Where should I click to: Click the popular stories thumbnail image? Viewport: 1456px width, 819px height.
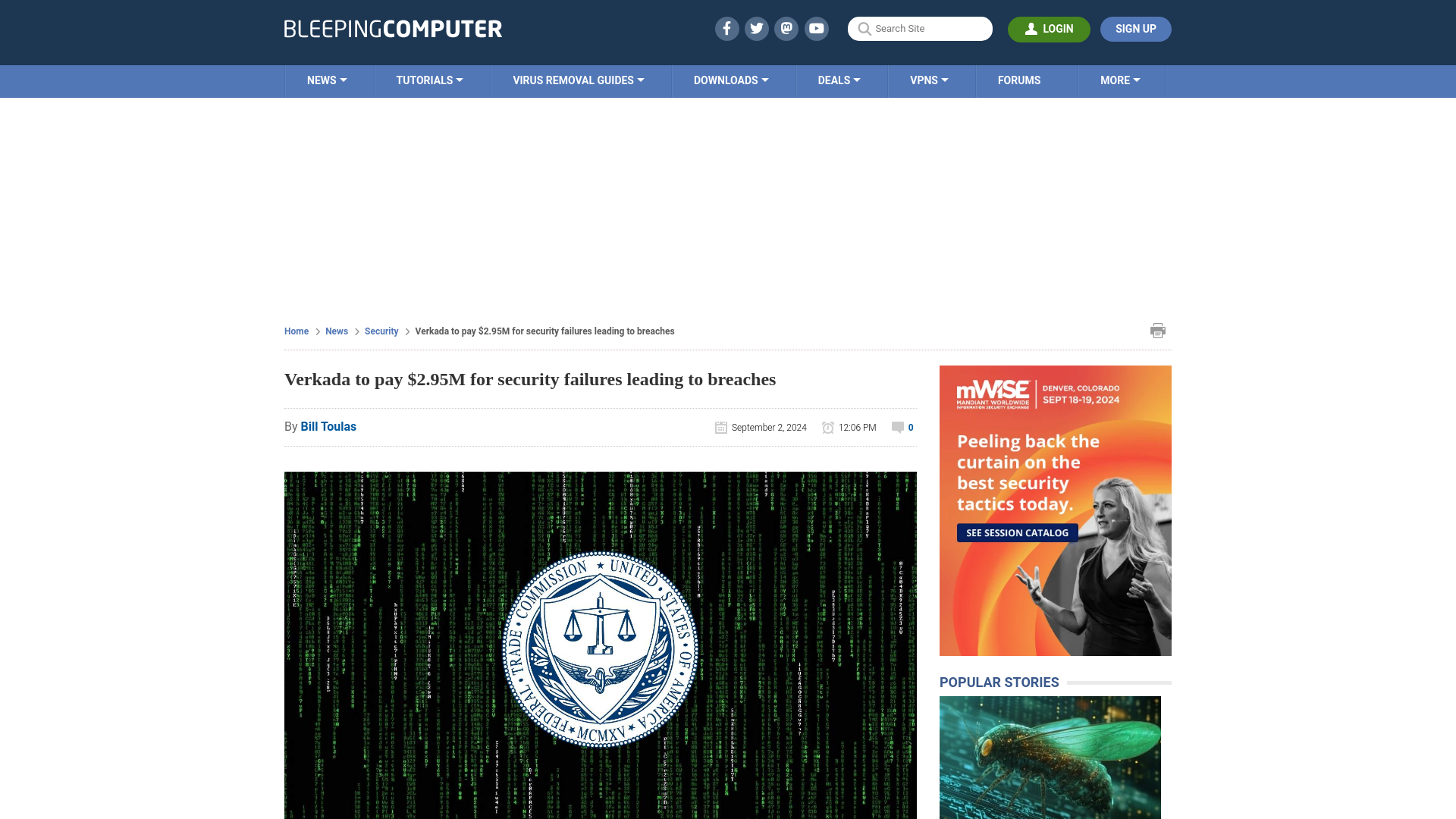pos(1050,758)
